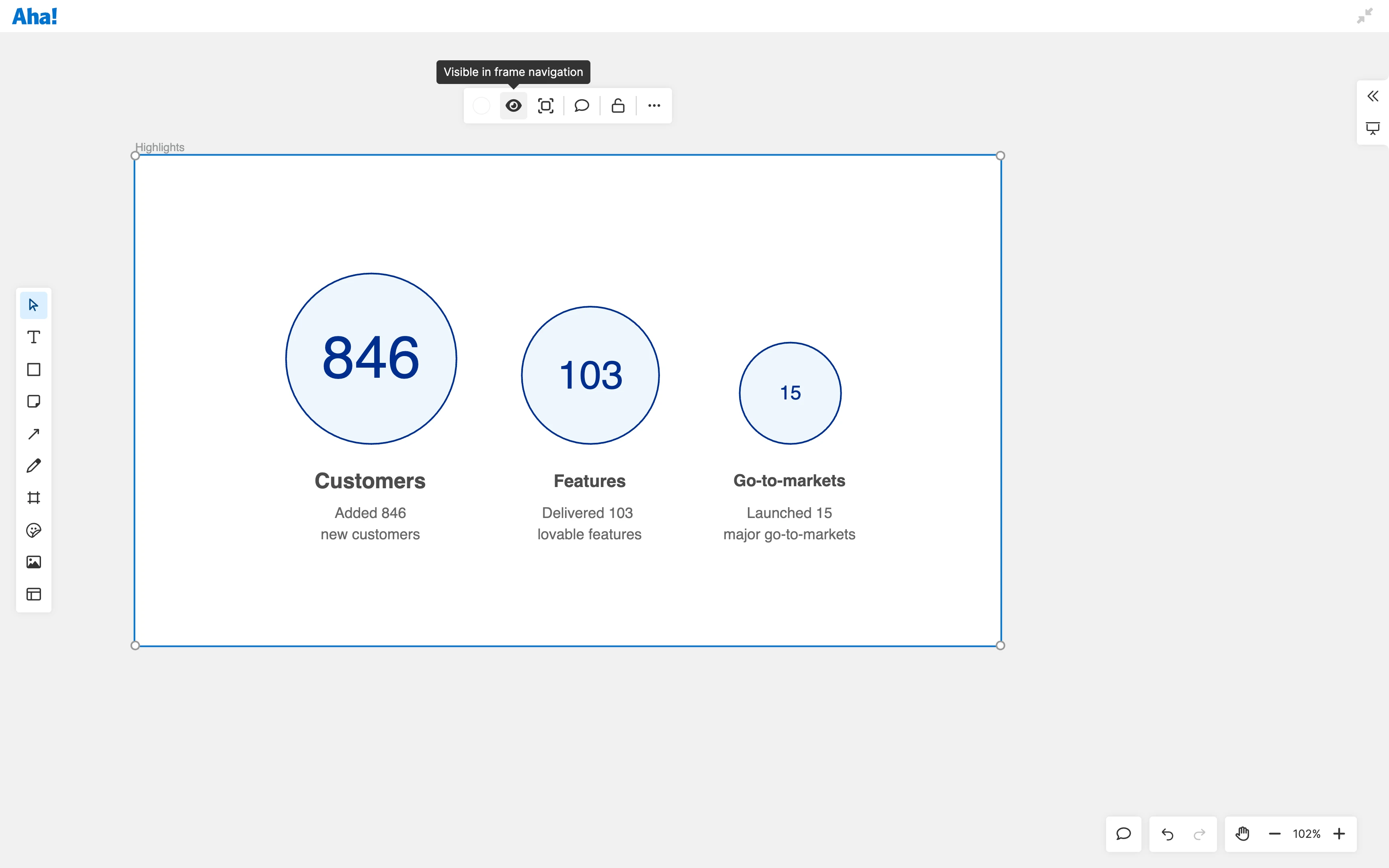Collapse the right side panel
1389x868 pixels.
[x=1373, y=95]
